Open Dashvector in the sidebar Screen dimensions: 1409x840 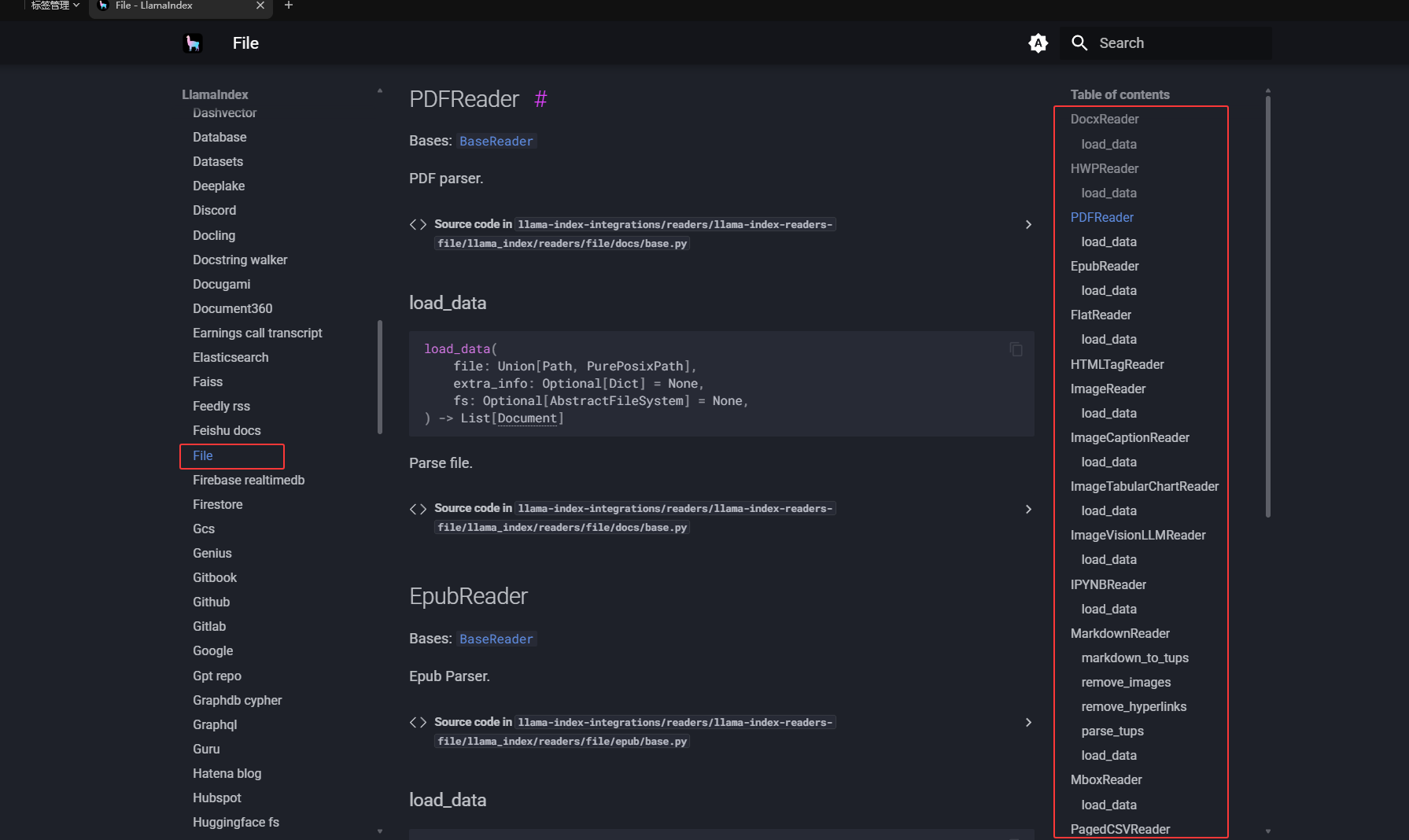pyautogui.click(x=224, y=112)
